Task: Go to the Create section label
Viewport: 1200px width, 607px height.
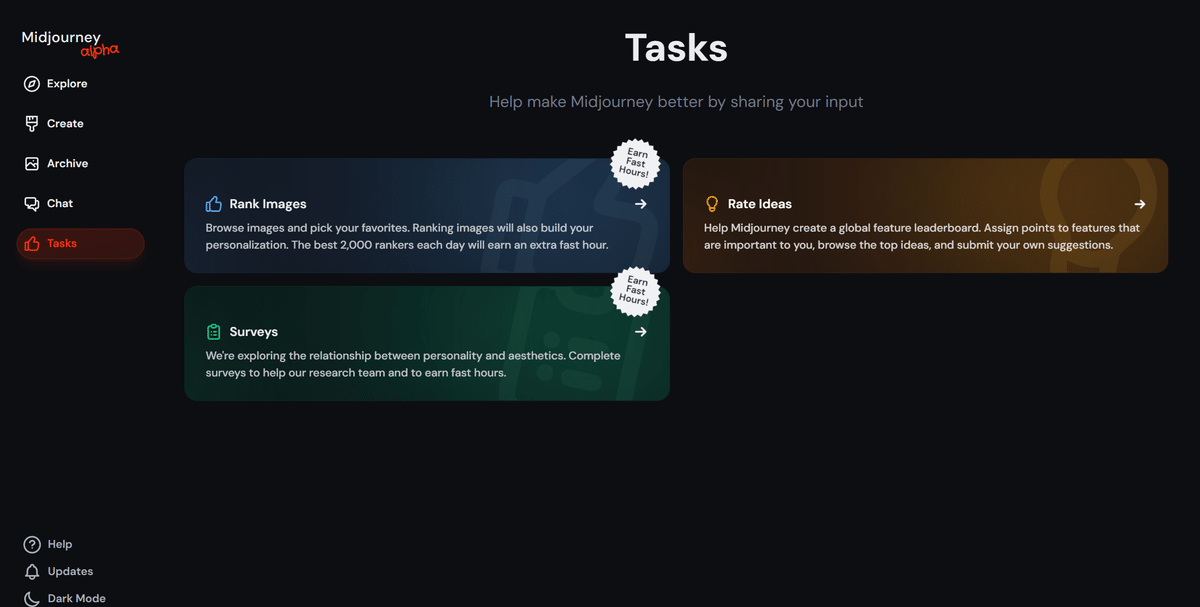Action: pyautogui.click(x=65, y=124)
